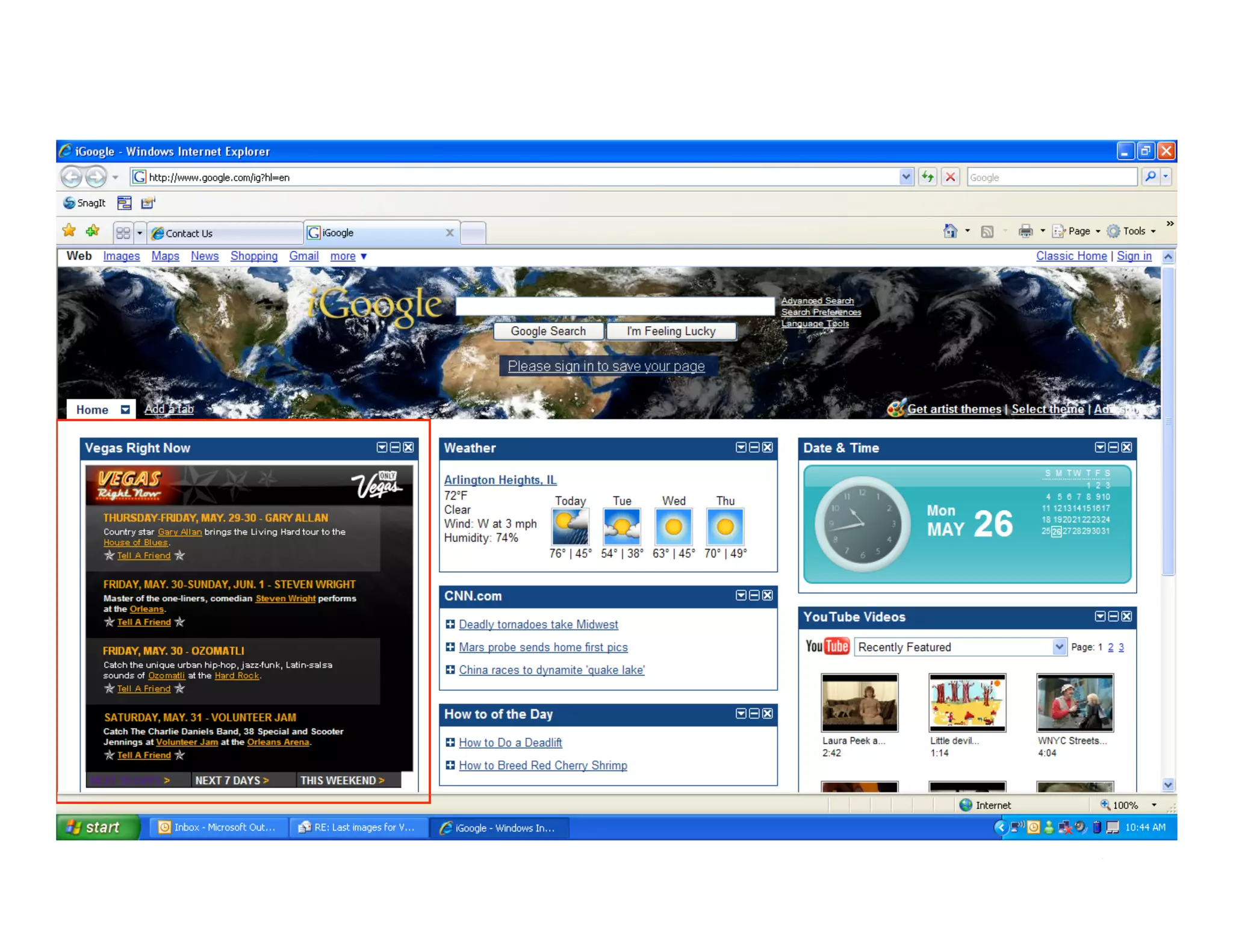This screenshot has width=1233, height=952.
Task: Minimize the Weather gadget
Action: (x=754, y=447)
